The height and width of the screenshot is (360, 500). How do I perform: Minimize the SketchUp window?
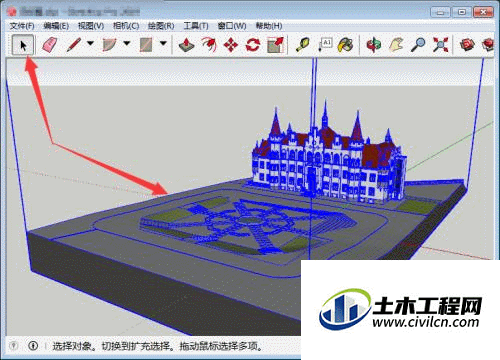coord(440,12)
